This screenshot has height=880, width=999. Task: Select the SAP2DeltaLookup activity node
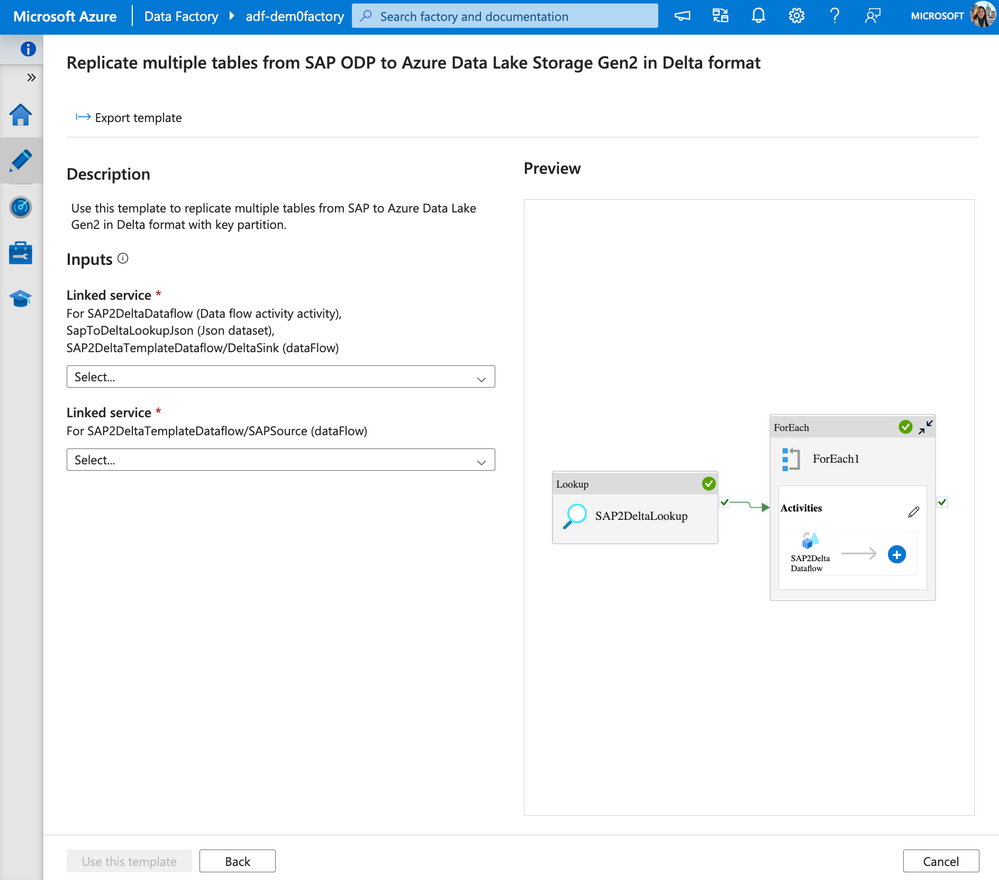pyautogui.click(x=635, y=507)
